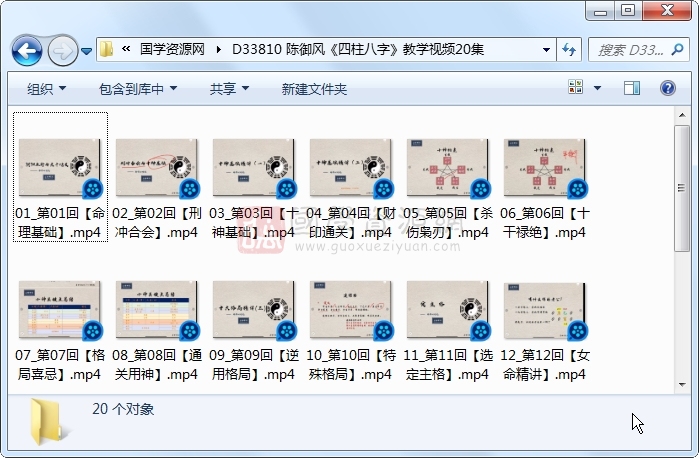Click the magnifier search icon
Viewport: 699px width, 458px height.
(677, 50)
